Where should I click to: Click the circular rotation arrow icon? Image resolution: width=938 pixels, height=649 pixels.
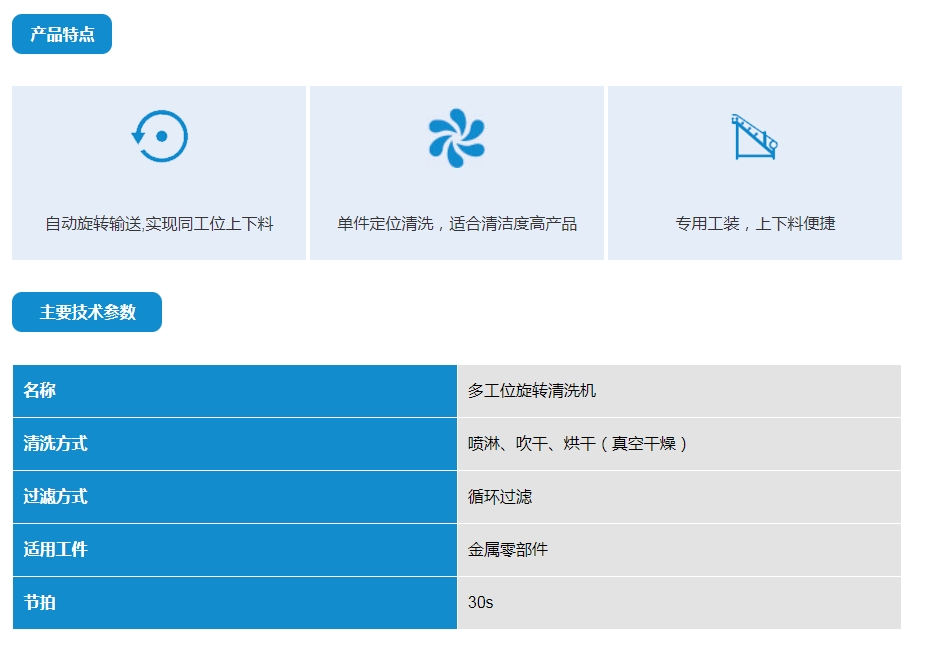(x=160, y=136)
